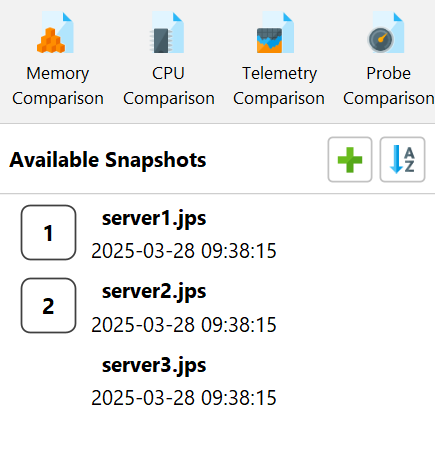Toggle selection box numbered 2

[x=48, y=306]
